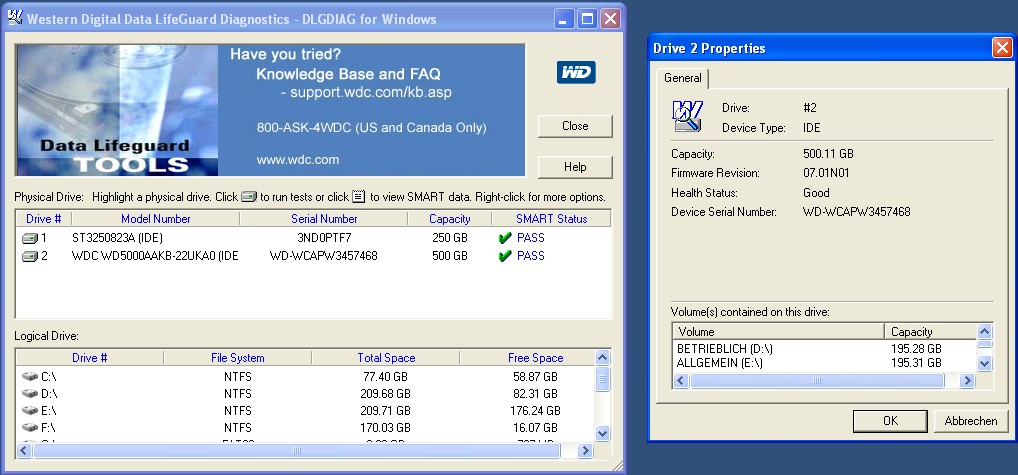Click 176.24 GB free space cell

point(535,410)
